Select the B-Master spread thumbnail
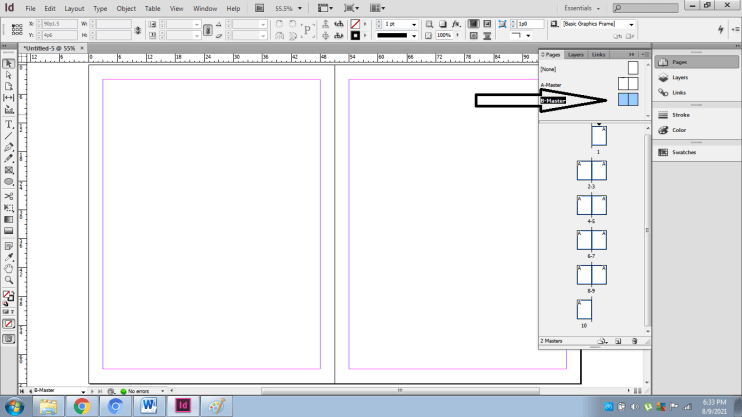The image size is (742, 417). pos(628,99)
